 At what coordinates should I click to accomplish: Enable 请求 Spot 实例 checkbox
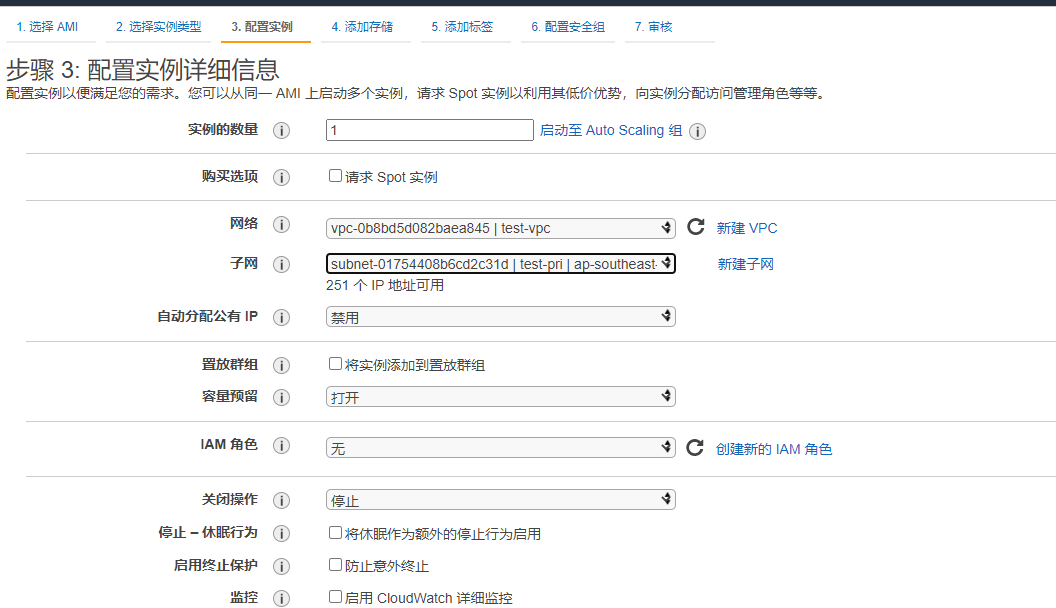click(335, 176)
